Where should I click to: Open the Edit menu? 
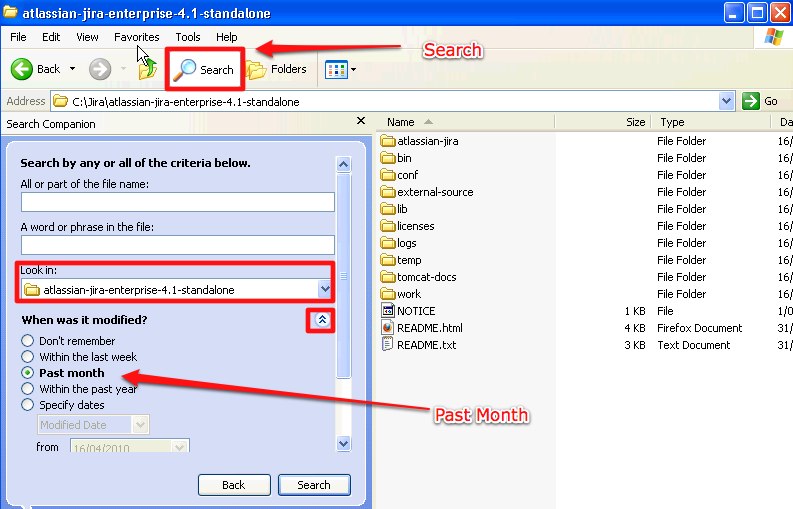pos(51,37)
